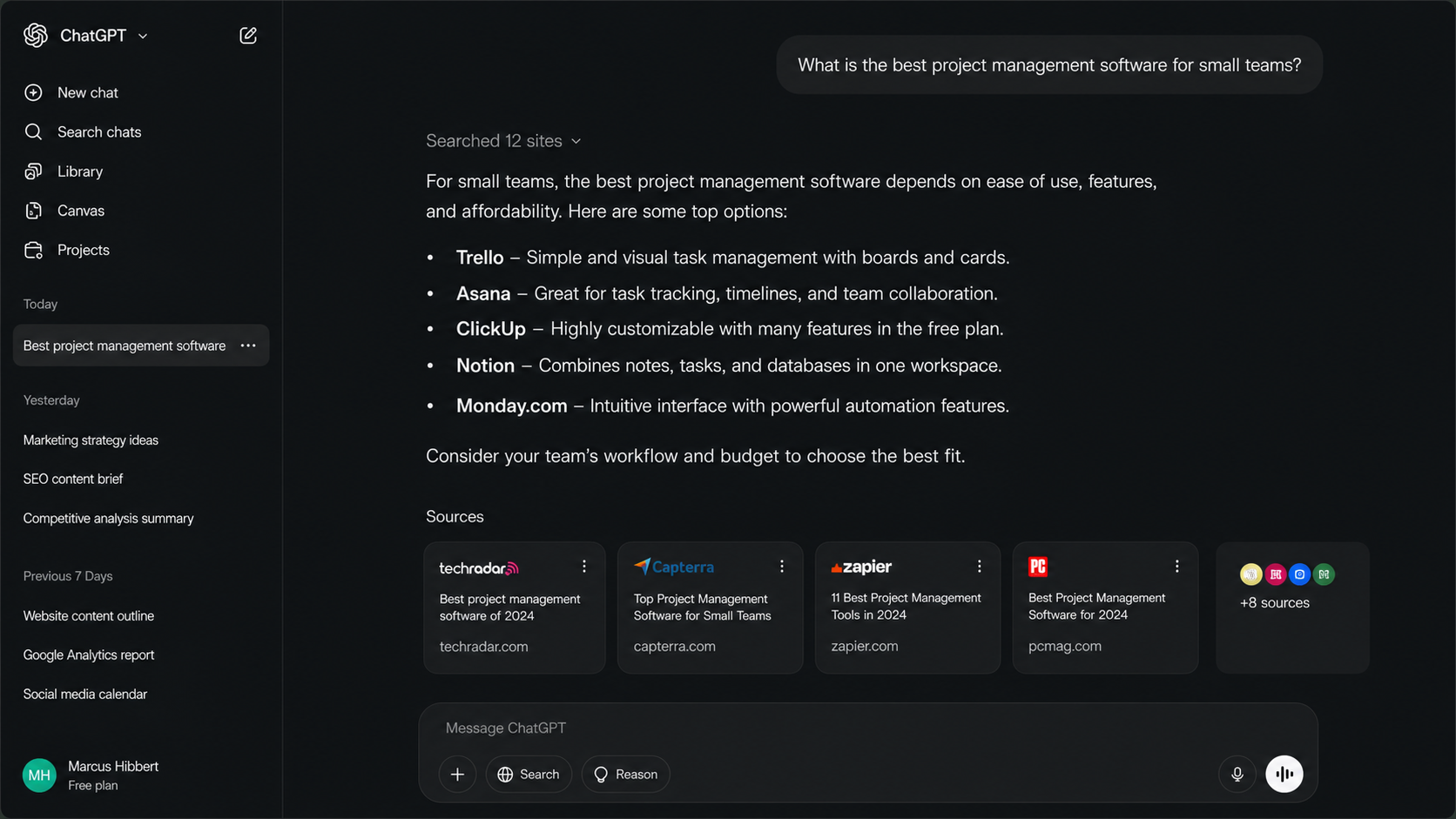Open options menu on techradar source card

point(584,567)
